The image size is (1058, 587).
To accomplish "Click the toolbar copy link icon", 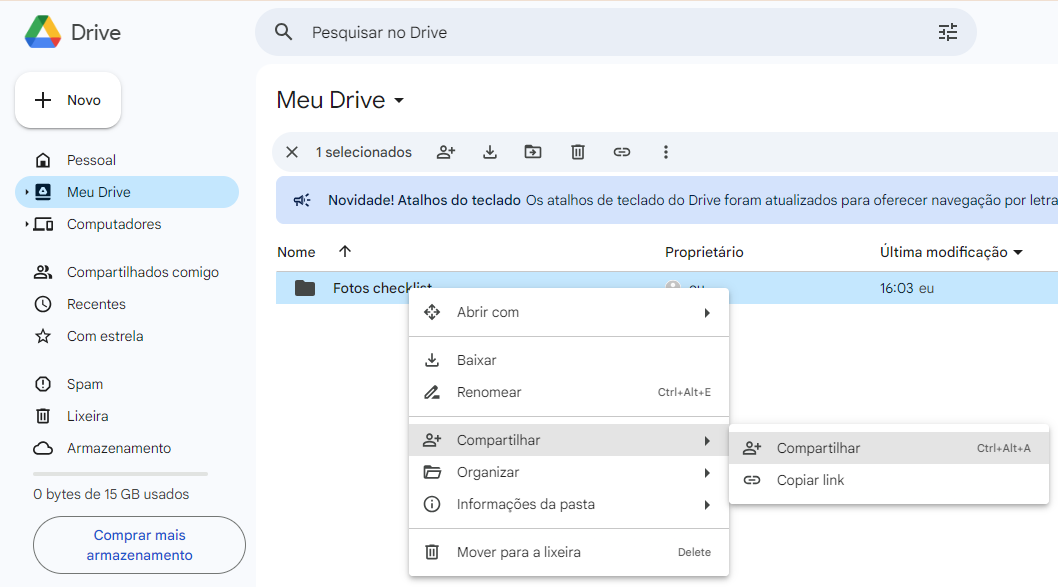I will click(x=621, y=152).
